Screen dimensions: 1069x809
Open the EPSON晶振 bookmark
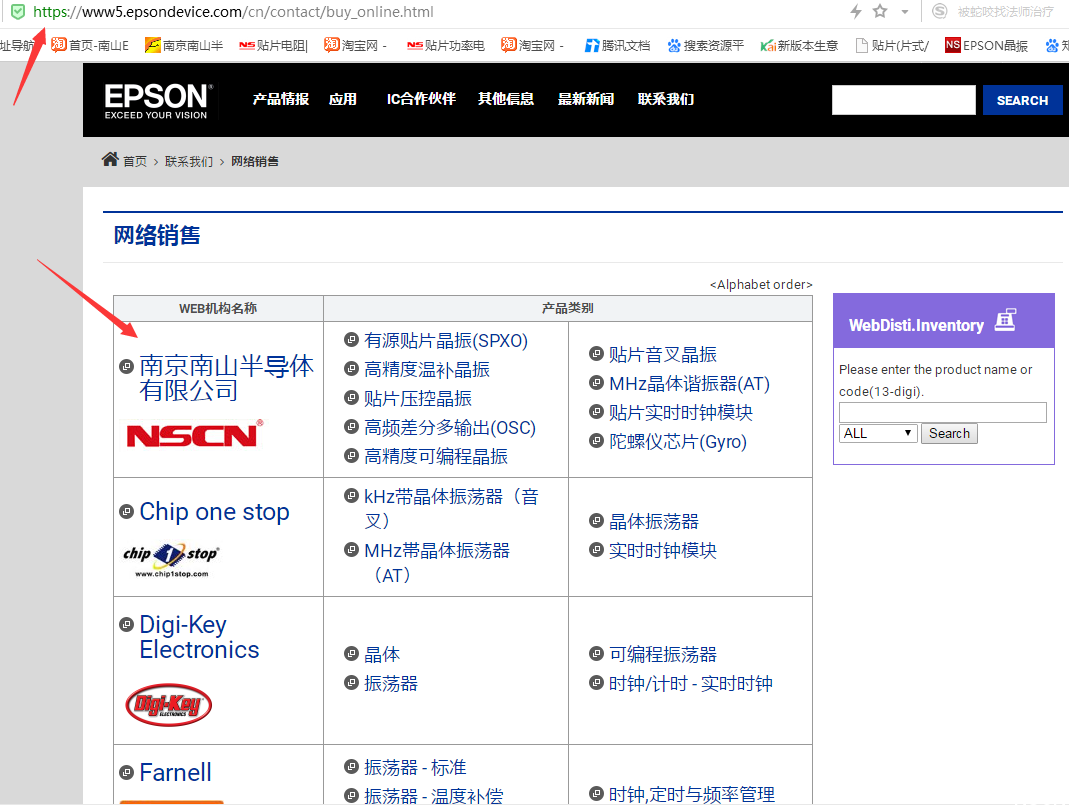coord(986,45)
